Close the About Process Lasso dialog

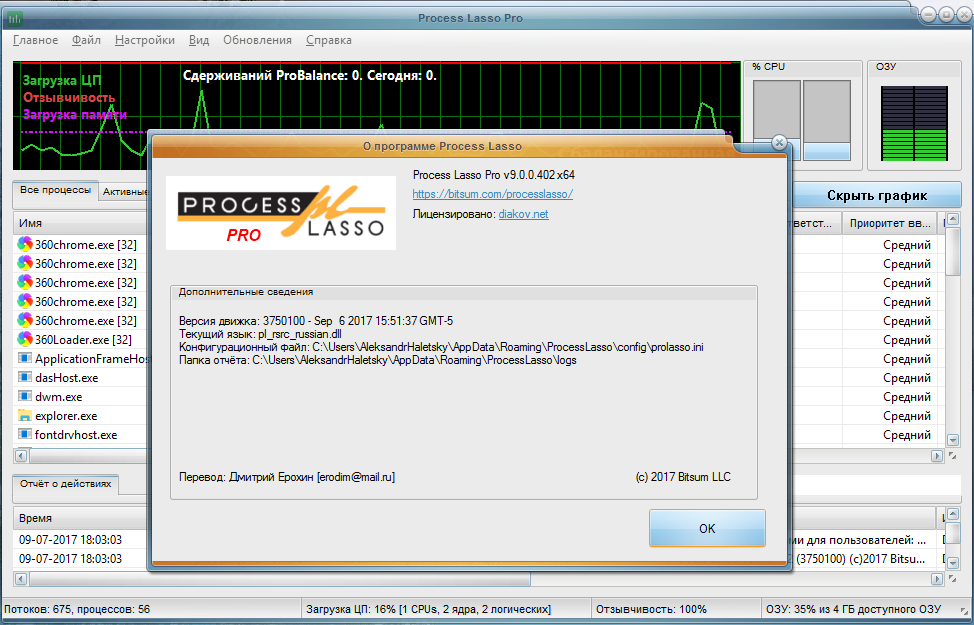[779, 143]
